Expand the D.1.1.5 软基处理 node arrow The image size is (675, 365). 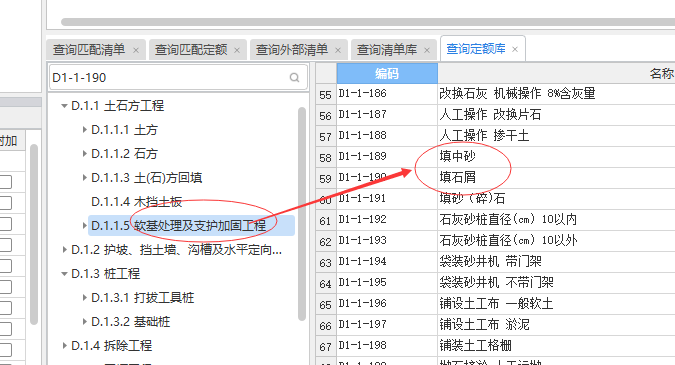85,225
